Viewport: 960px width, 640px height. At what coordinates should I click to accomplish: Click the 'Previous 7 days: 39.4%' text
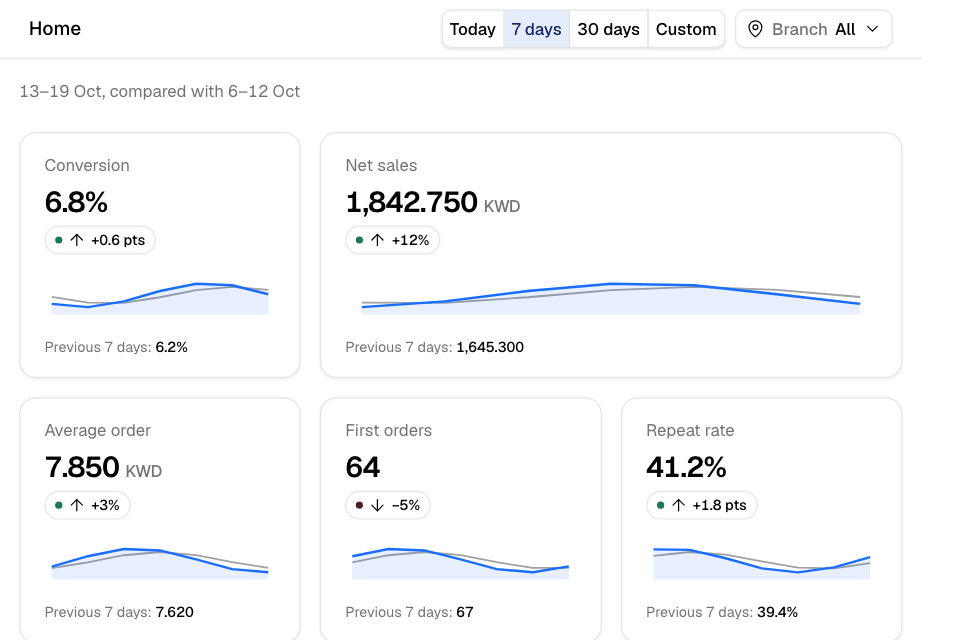tap(722, 612)
